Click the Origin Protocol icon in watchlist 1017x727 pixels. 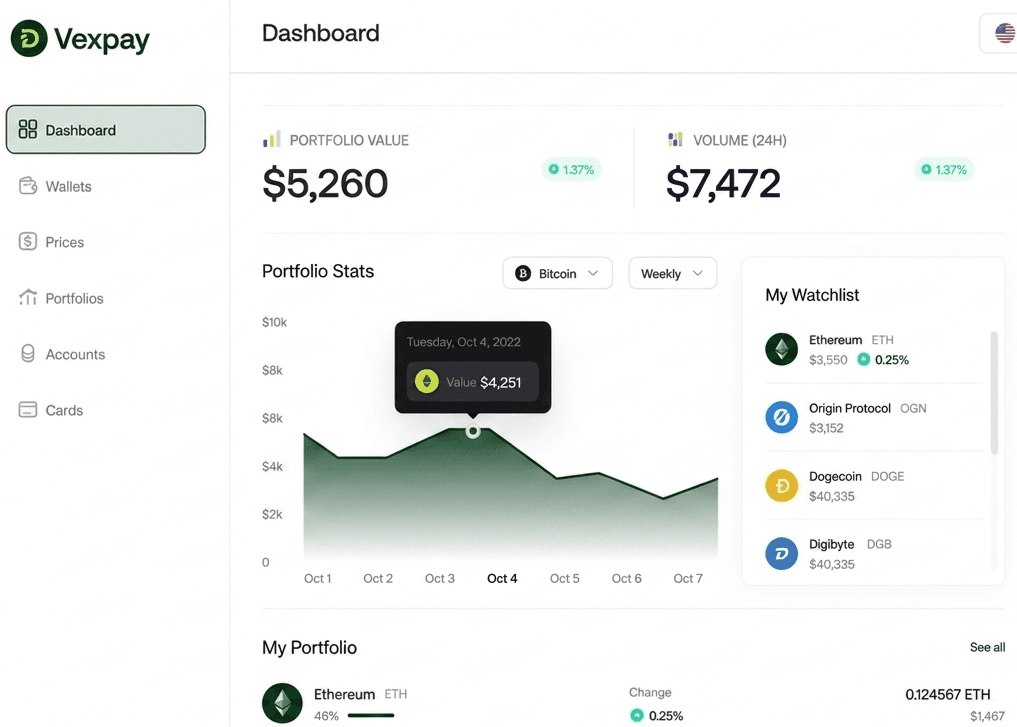pos(782,417)
